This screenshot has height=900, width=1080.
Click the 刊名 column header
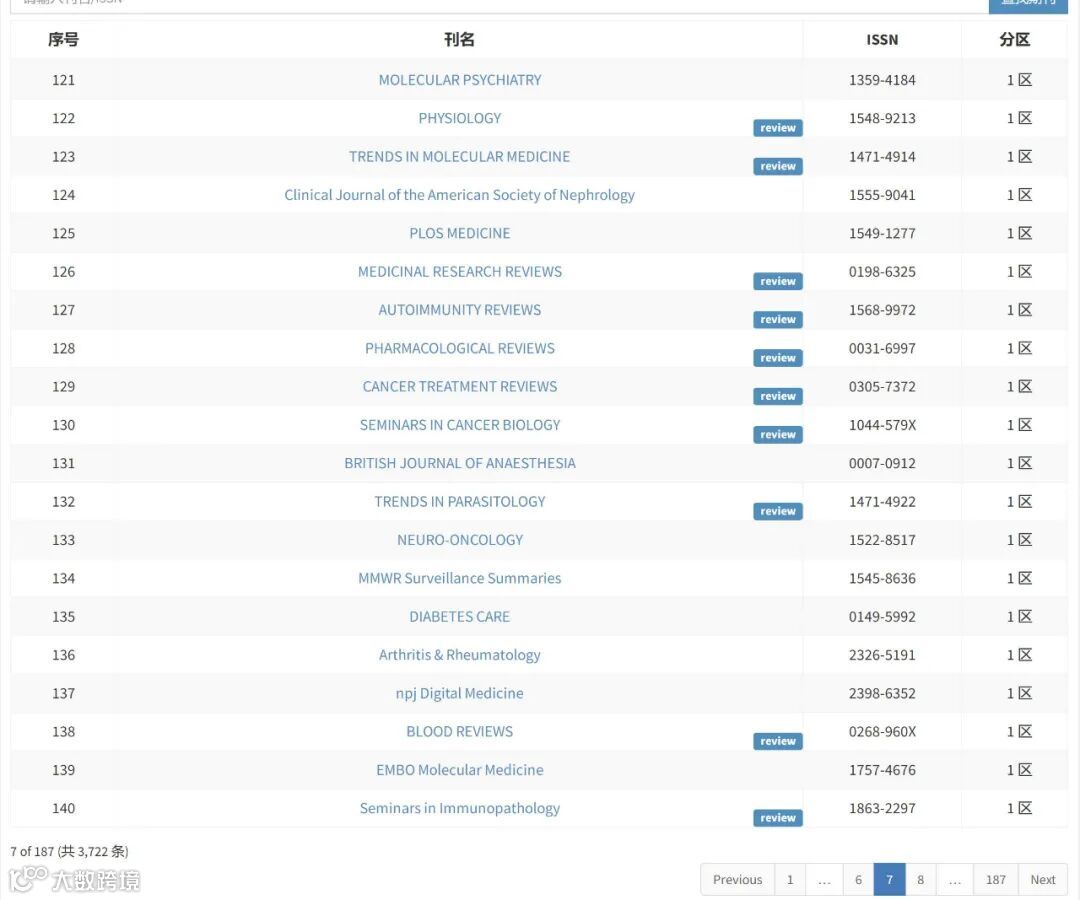[459, 40]
